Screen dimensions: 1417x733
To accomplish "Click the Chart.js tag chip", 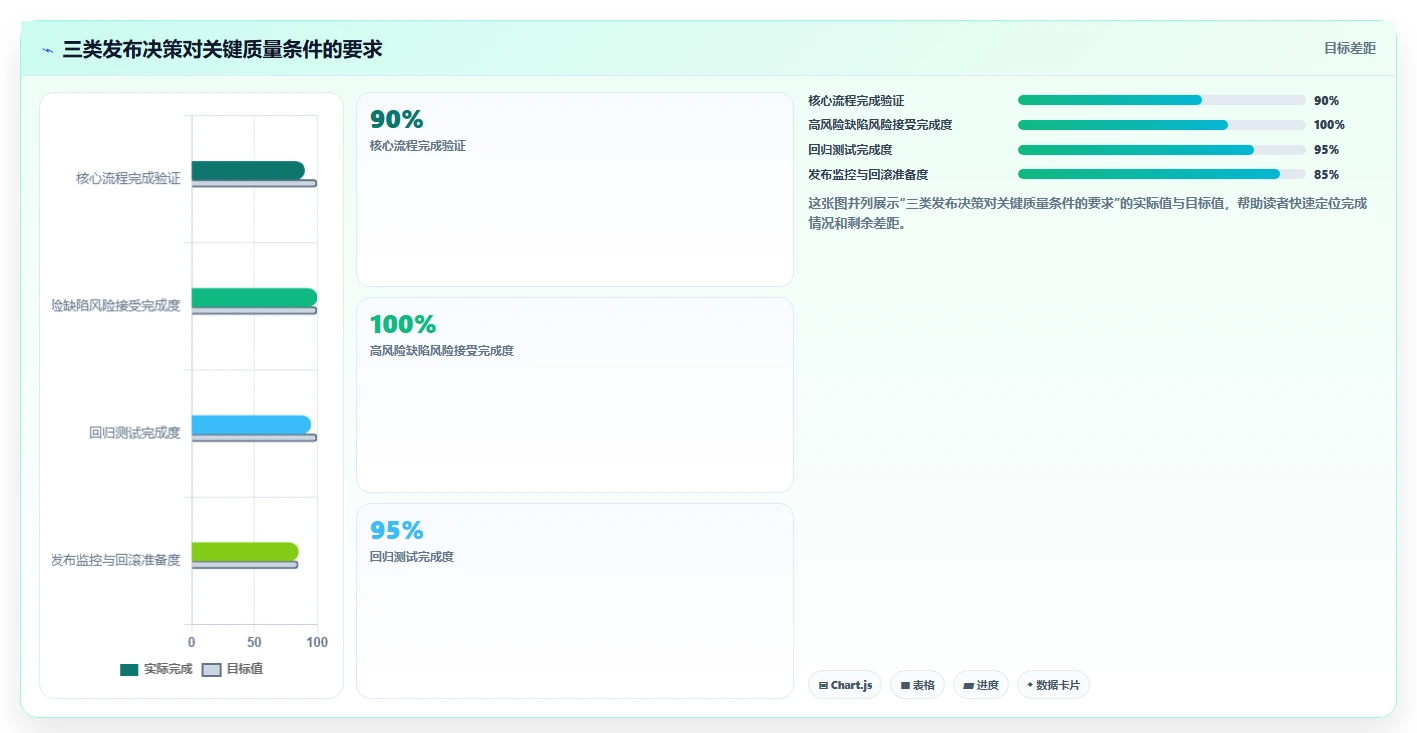I will (845, 685).
